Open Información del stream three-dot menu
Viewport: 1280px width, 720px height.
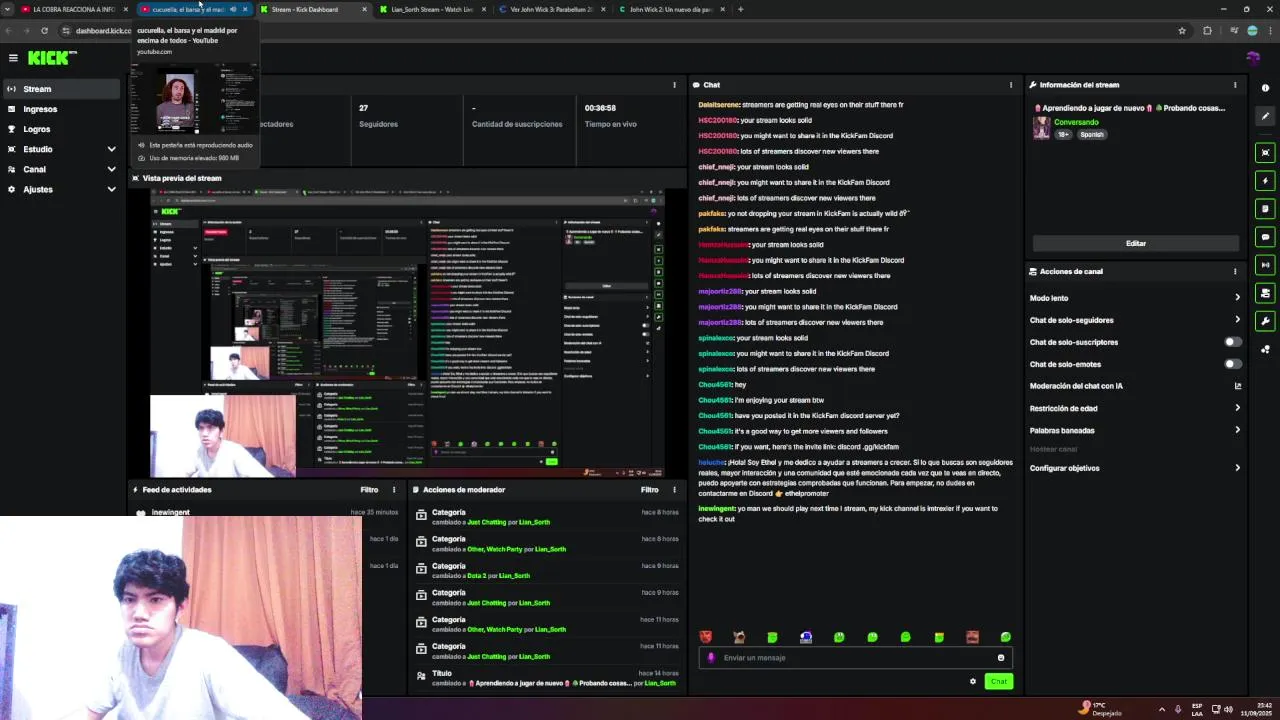[x=1235, y=85]
